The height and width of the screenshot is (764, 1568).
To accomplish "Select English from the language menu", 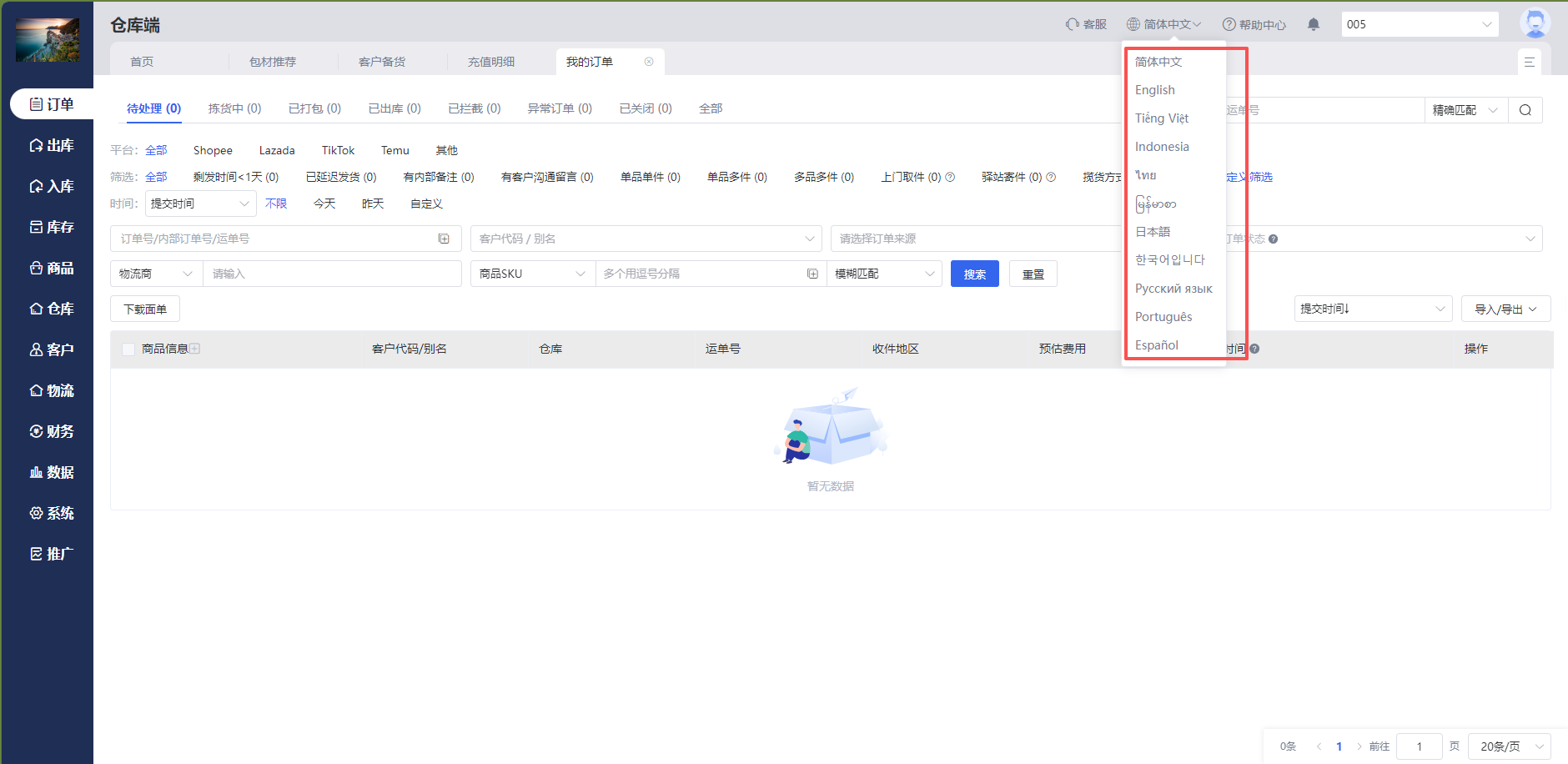I will (1155, 90).
